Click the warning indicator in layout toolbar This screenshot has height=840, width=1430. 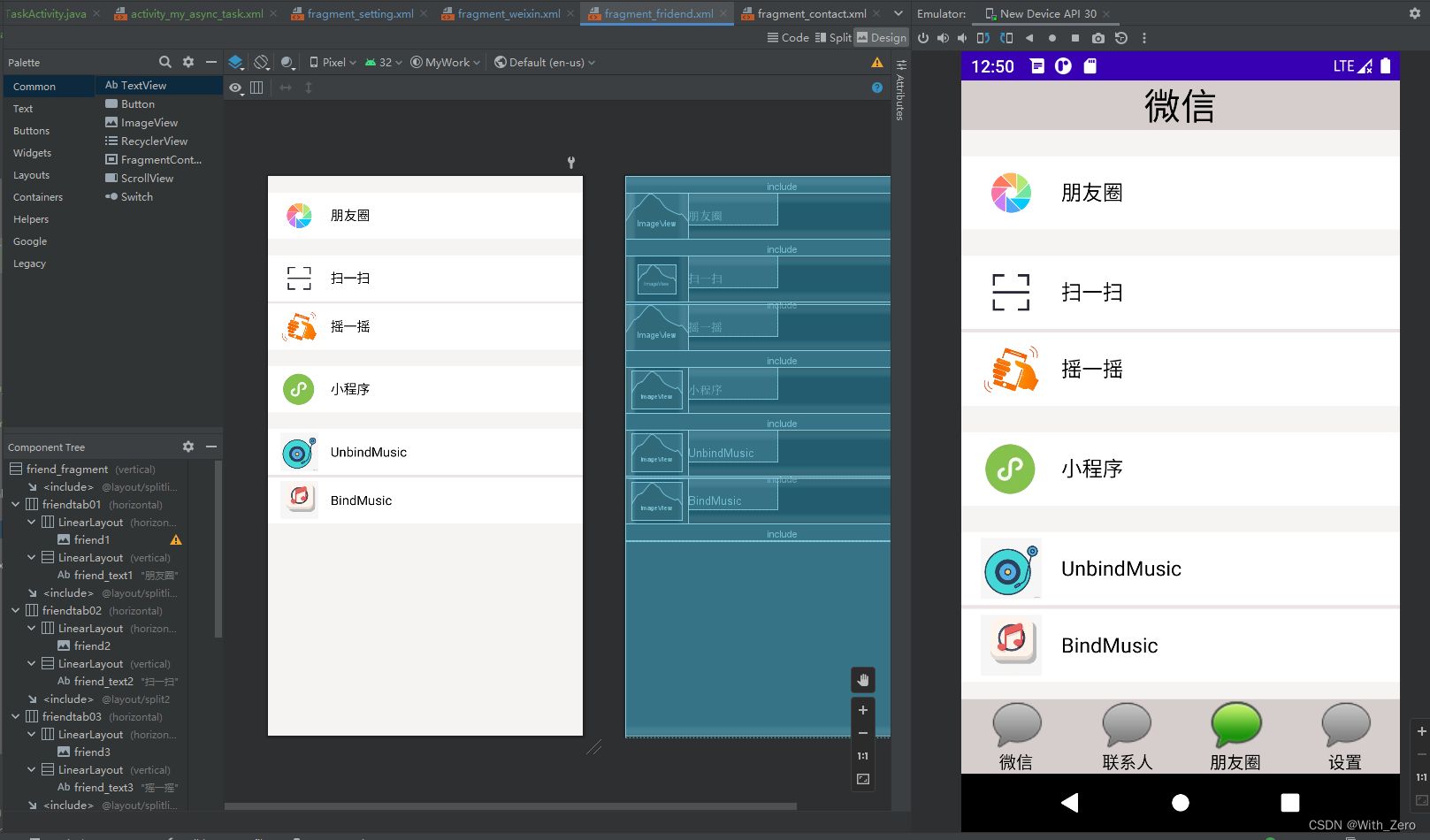tap(877, 62)
